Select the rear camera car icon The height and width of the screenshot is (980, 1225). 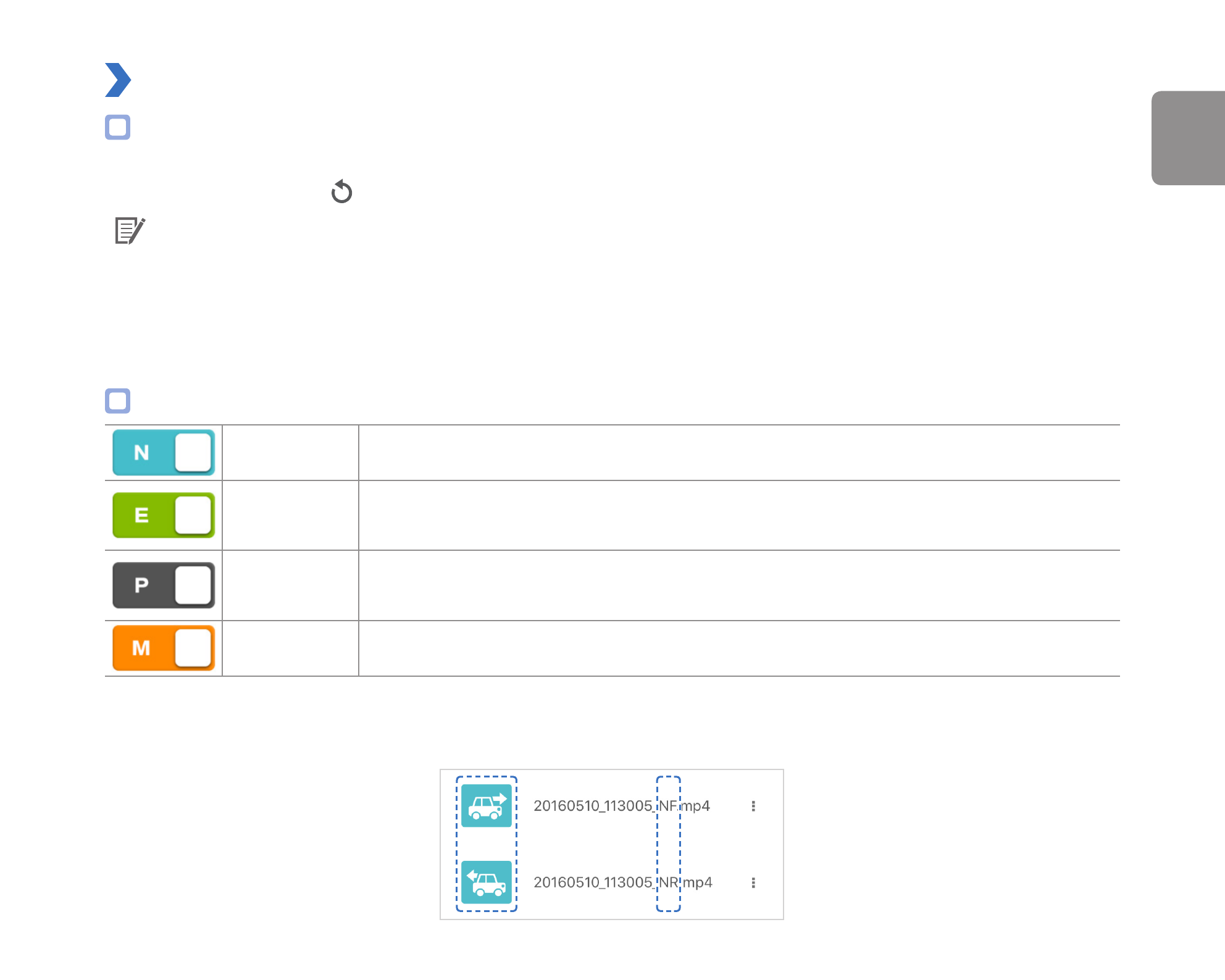[487, 882]
